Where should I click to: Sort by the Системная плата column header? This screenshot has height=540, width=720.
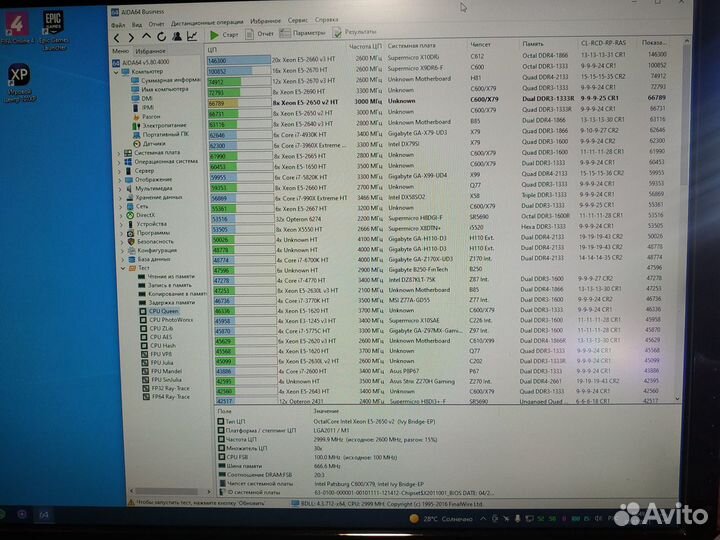[412, 45]
